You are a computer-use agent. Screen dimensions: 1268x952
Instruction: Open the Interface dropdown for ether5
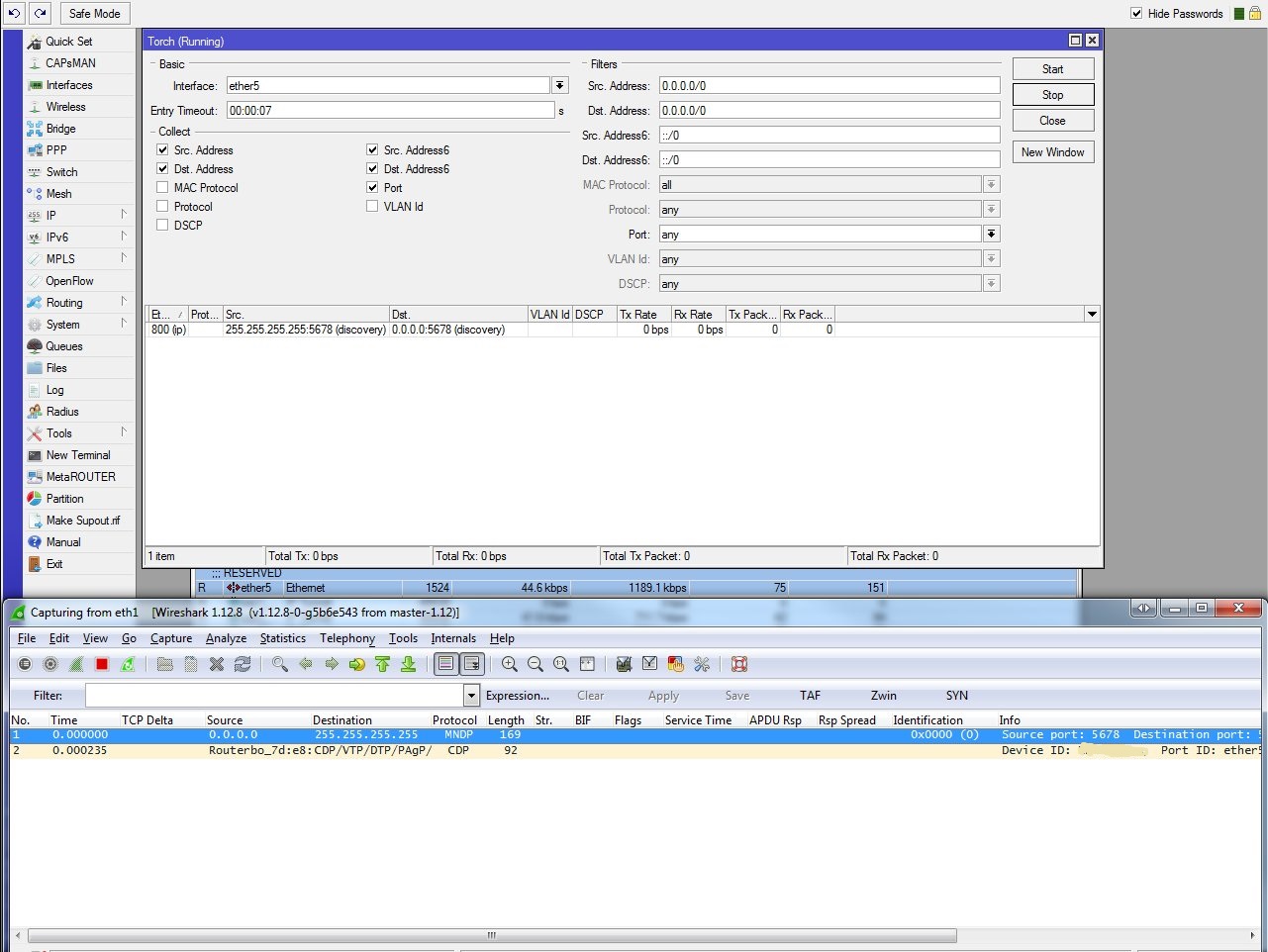pyautogui.click(x=560, y=86)
